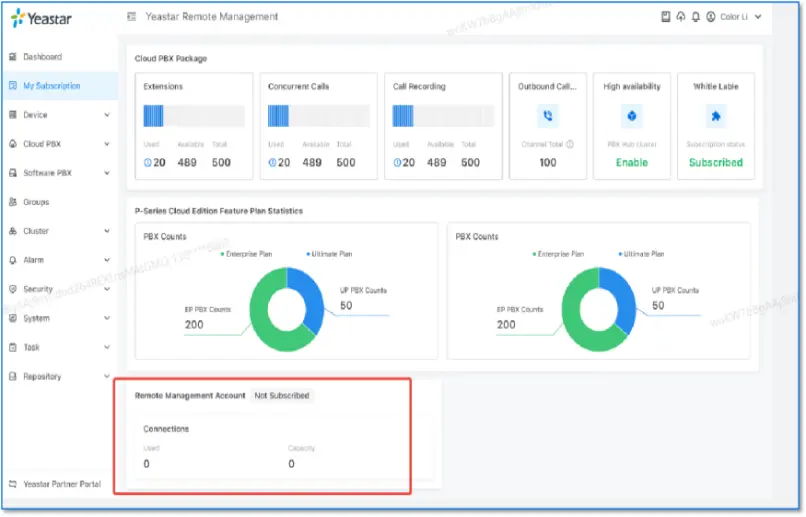Click the blue Ultimate Plan donut segment
The width and height of the screenshot is (806, 517).
click(310, 298)
